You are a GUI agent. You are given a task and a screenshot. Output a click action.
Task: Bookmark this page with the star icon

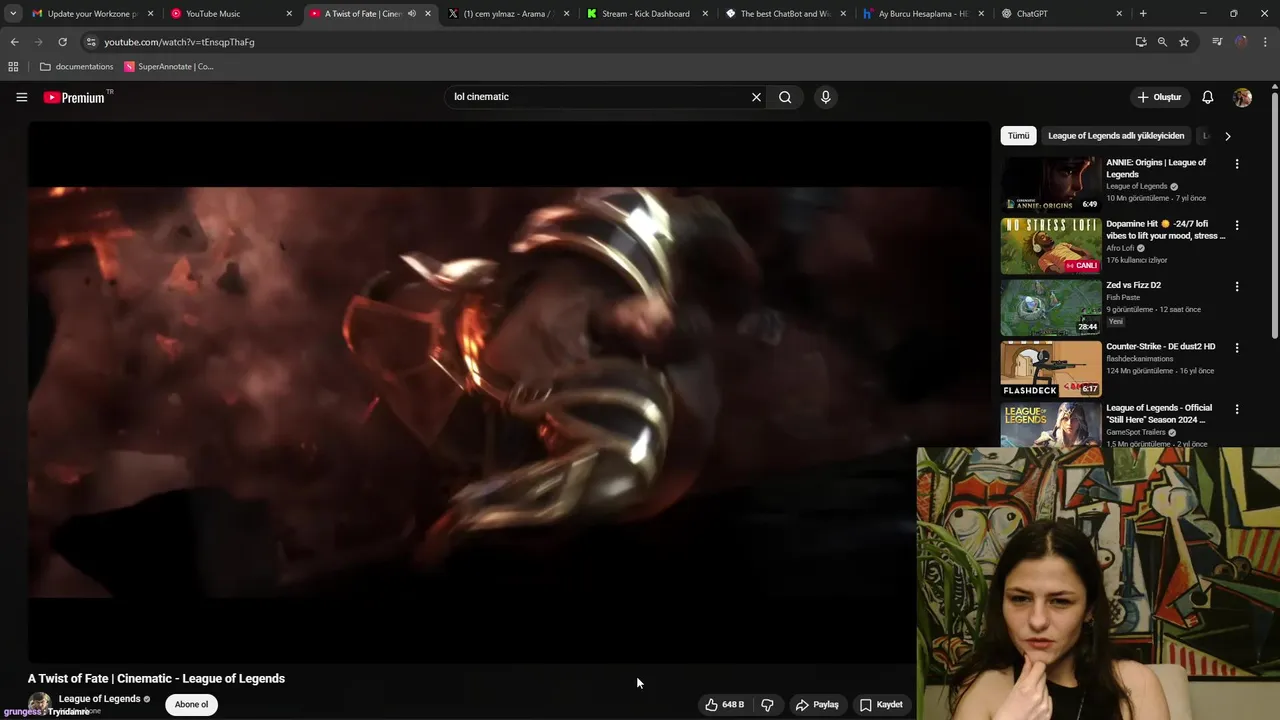pyautogui.click(x=1184, y=42)
